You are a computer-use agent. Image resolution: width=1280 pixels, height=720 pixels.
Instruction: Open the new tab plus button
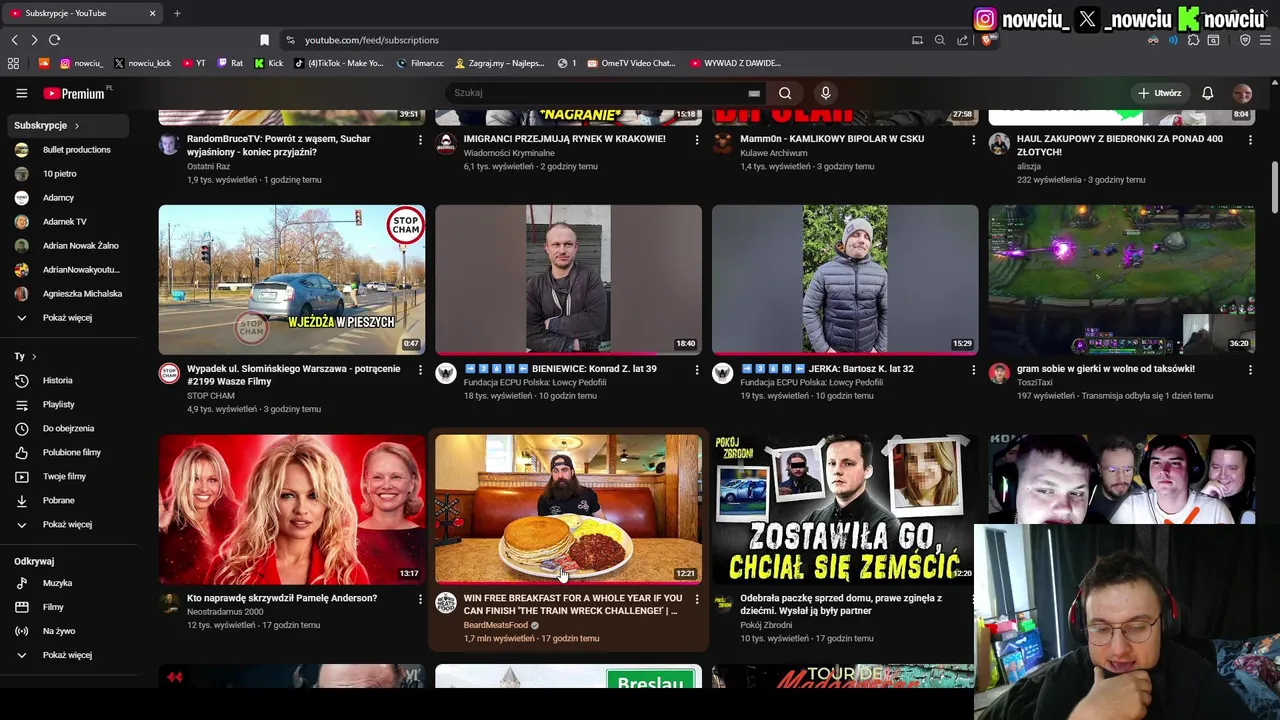coord(177,13)
